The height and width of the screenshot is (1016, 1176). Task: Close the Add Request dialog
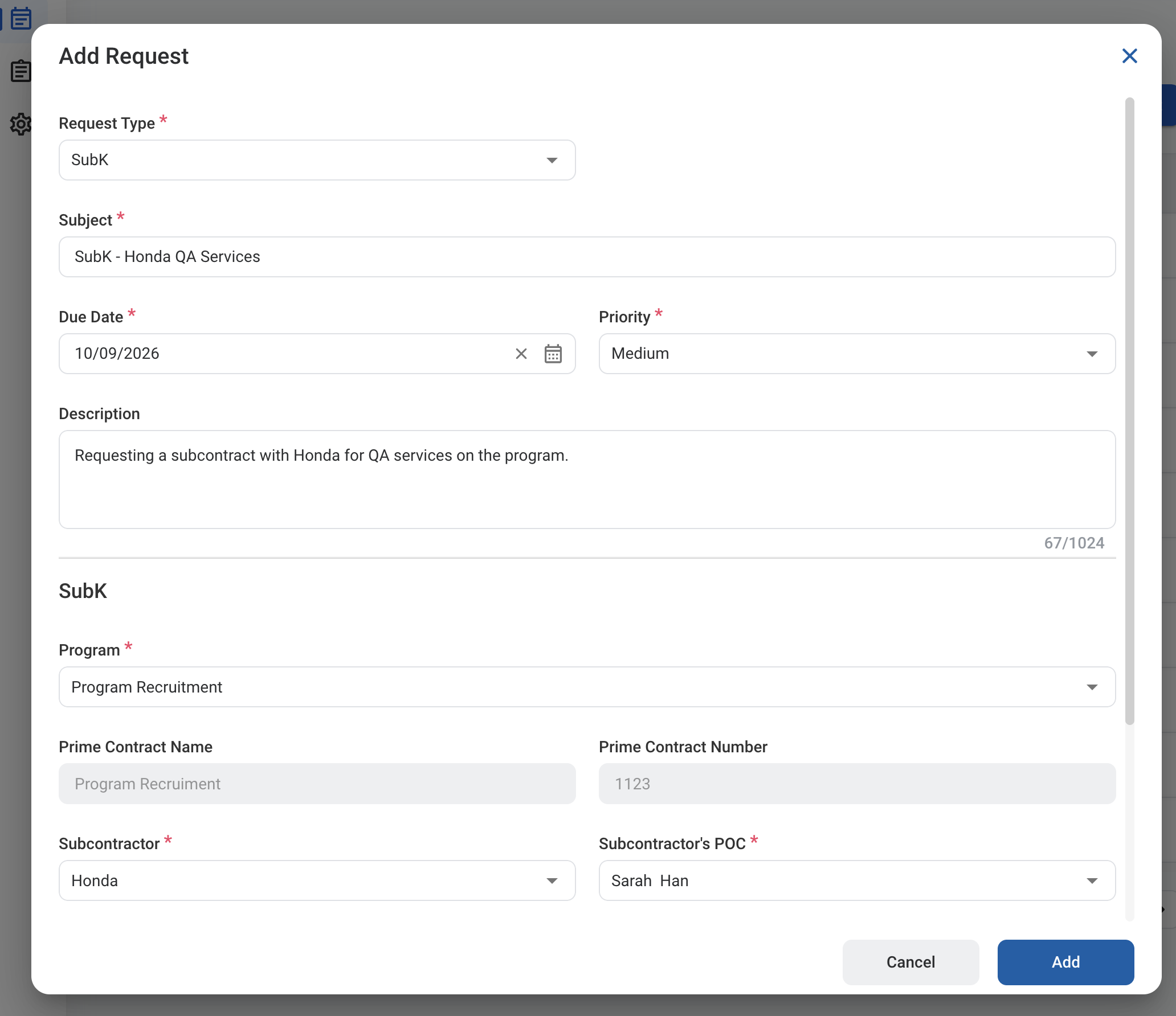(x=1129, y=56)
